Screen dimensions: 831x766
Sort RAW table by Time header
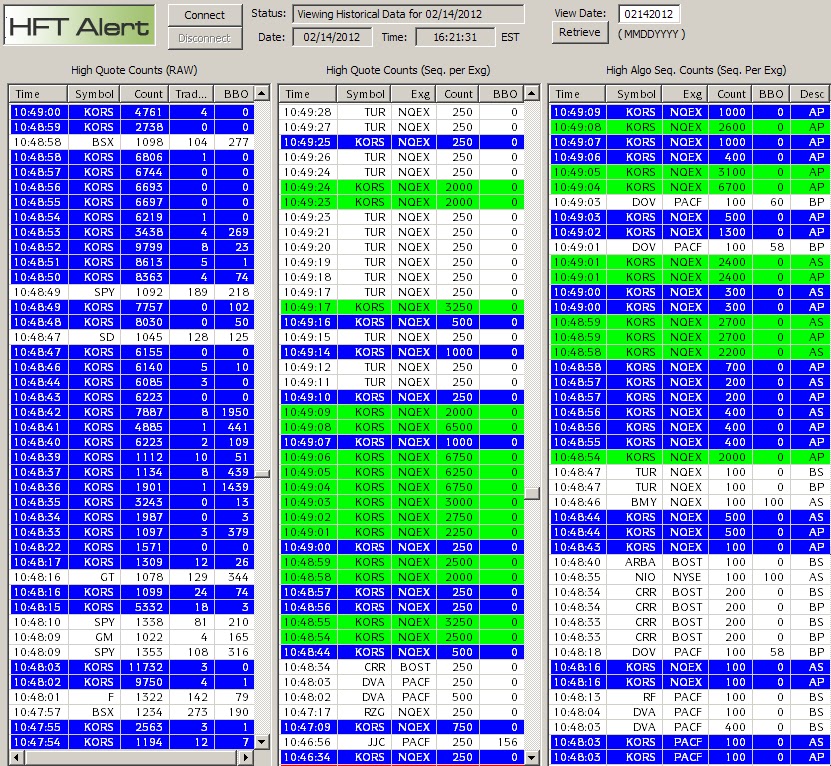tap(38, 94)
